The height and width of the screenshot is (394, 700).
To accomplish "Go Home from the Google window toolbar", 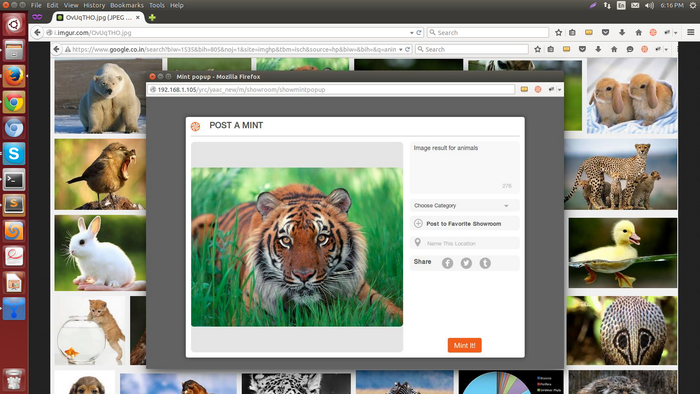I will pyautogui.click(x=614, y=49).
